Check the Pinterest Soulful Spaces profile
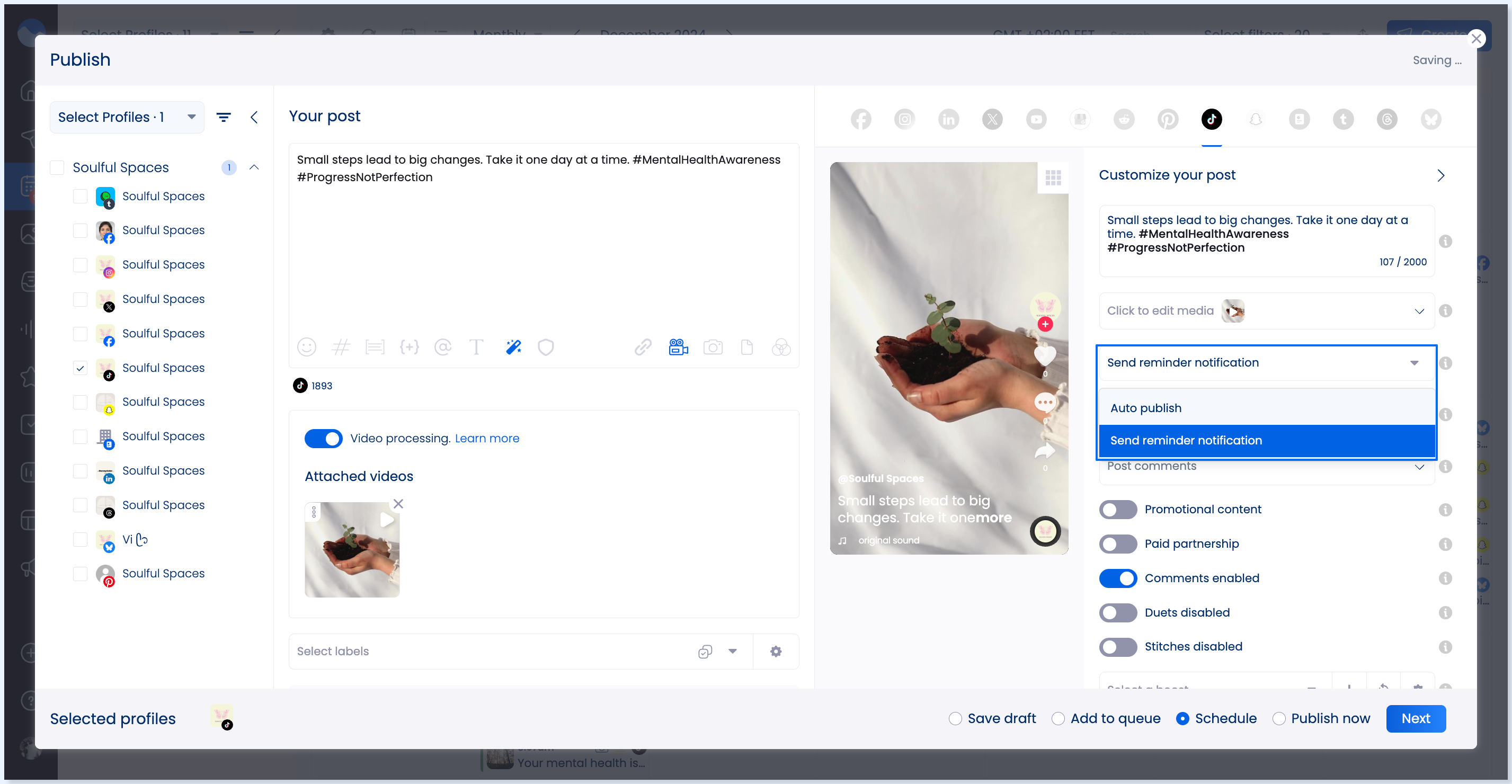Viewport: 1512px width, 784px height. pos(80,573)
